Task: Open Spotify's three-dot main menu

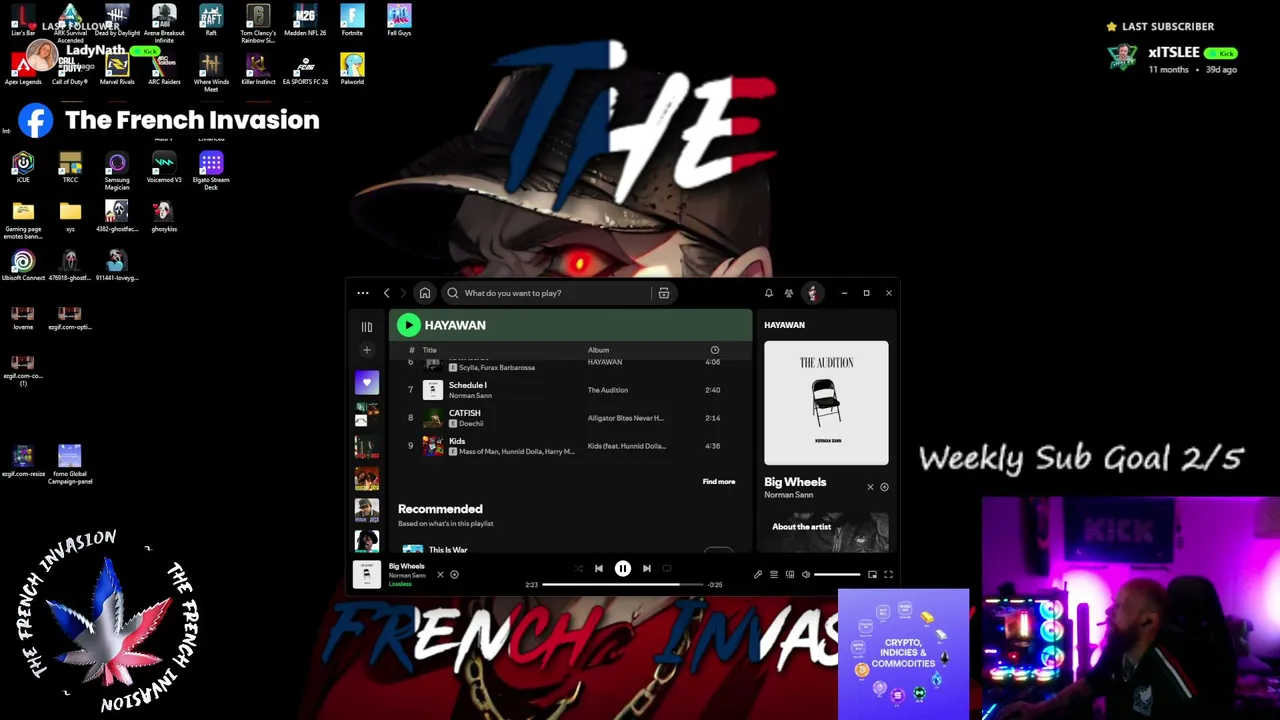Action: click(x=363, y=293)
